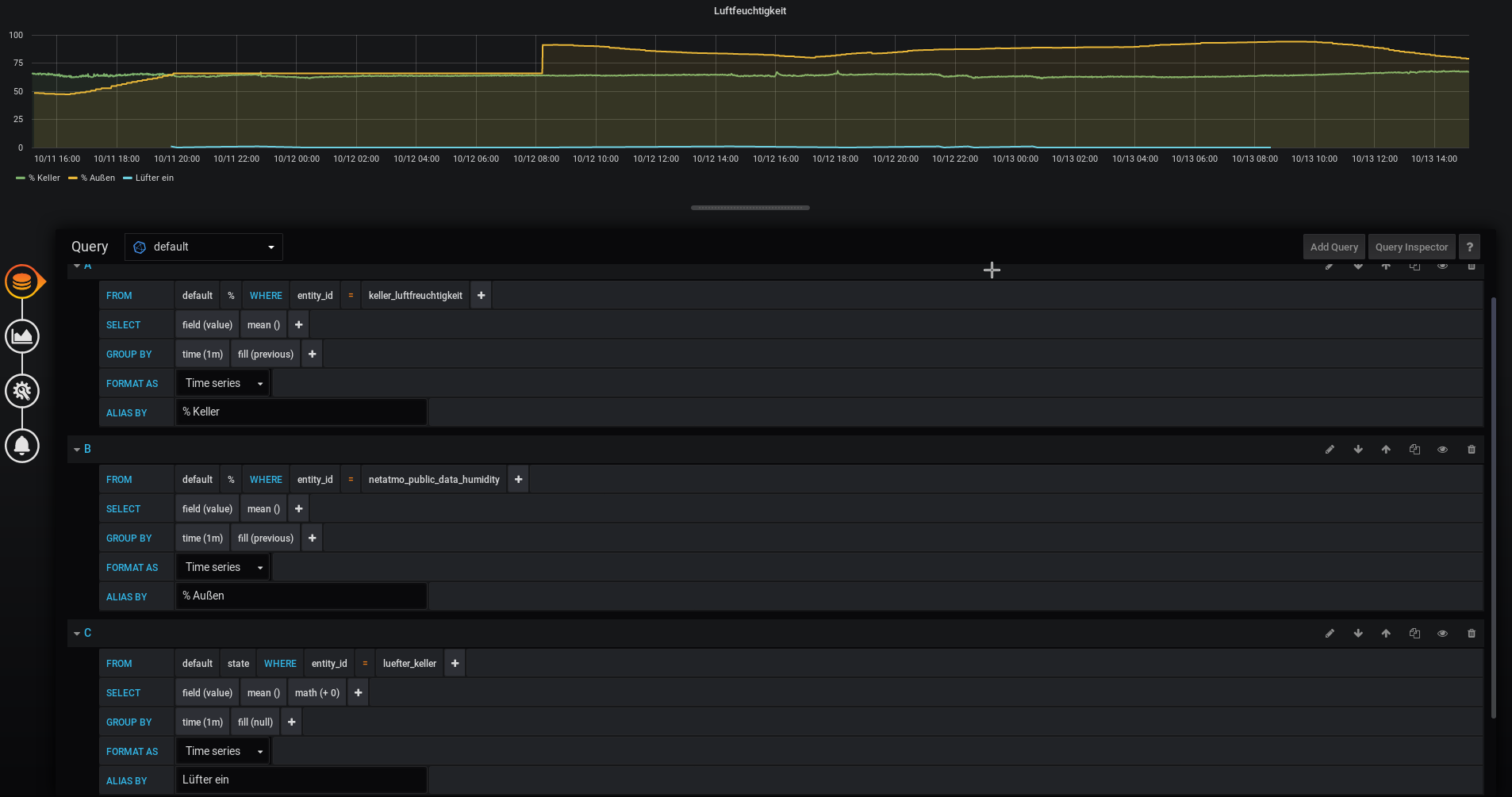This screenshot has height=797, width=1512.
Task: Click the Add Query button
Action: point(1334,247)
